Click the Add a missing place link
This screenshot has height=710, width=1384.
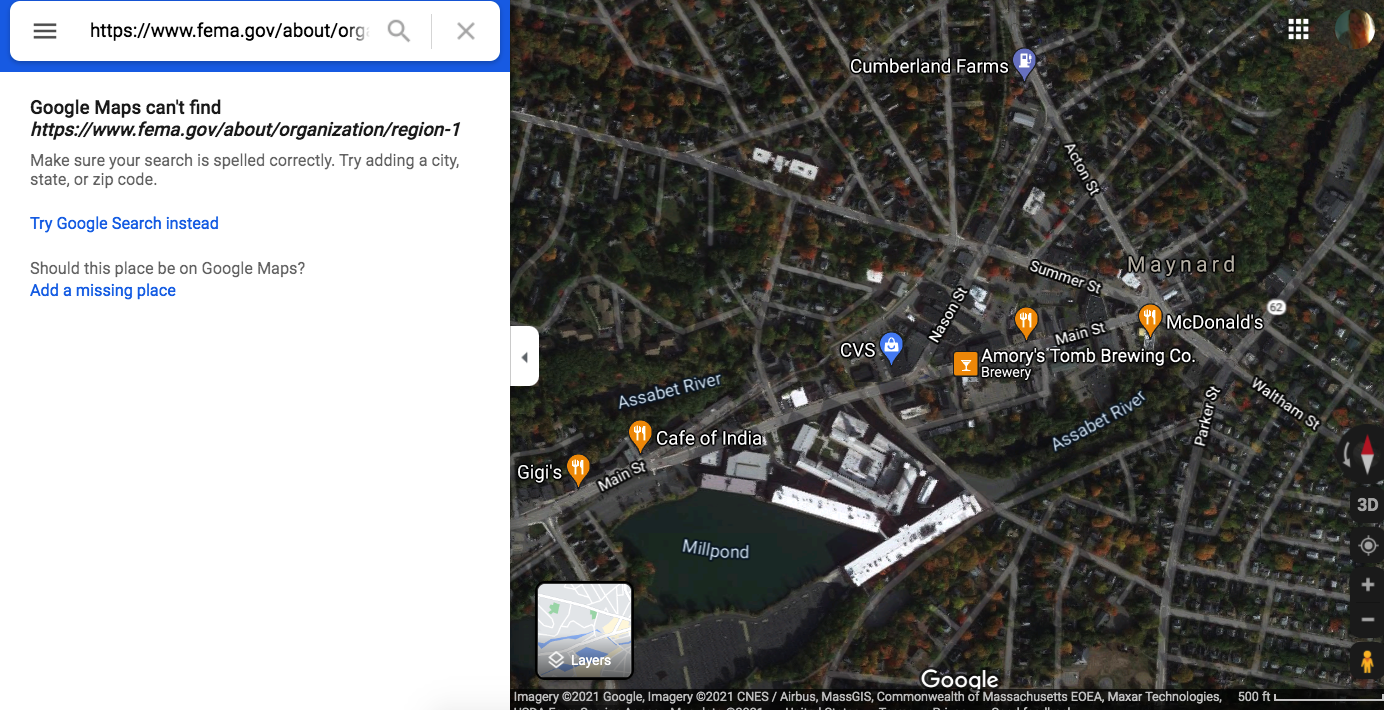point(103,290)
